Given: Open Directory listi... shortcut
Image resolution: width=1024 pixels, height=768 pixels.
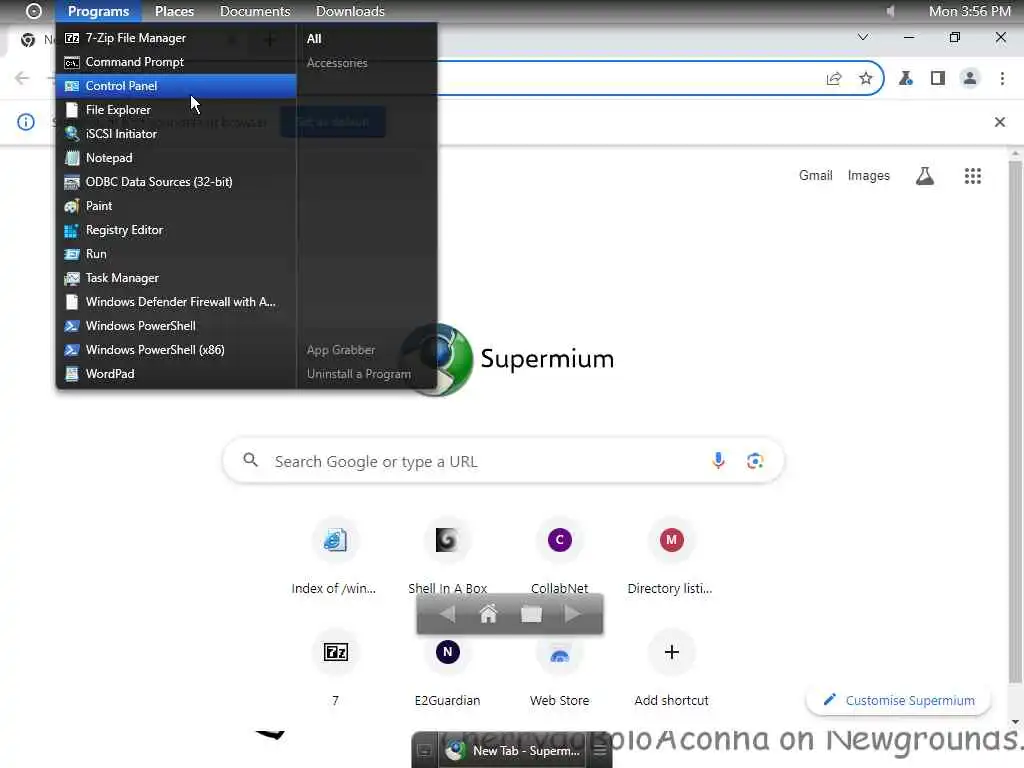Looking at the screenshot, I should pyautogui.click(x=671, y=558).
